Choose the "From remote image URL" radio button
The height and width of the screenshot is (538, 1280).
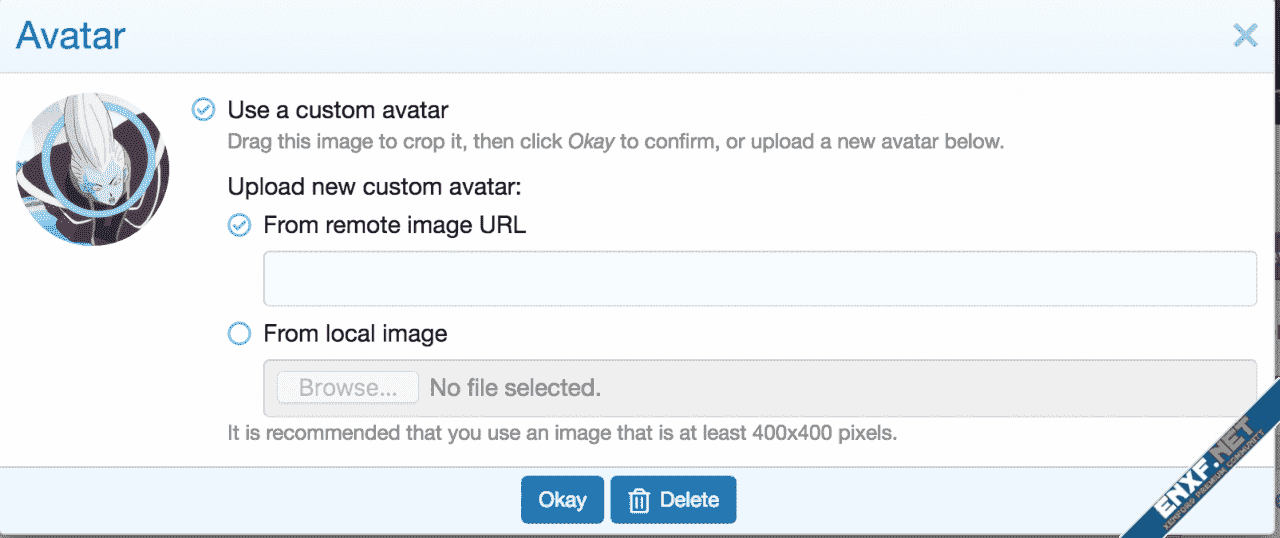click(x=239, y=226)
